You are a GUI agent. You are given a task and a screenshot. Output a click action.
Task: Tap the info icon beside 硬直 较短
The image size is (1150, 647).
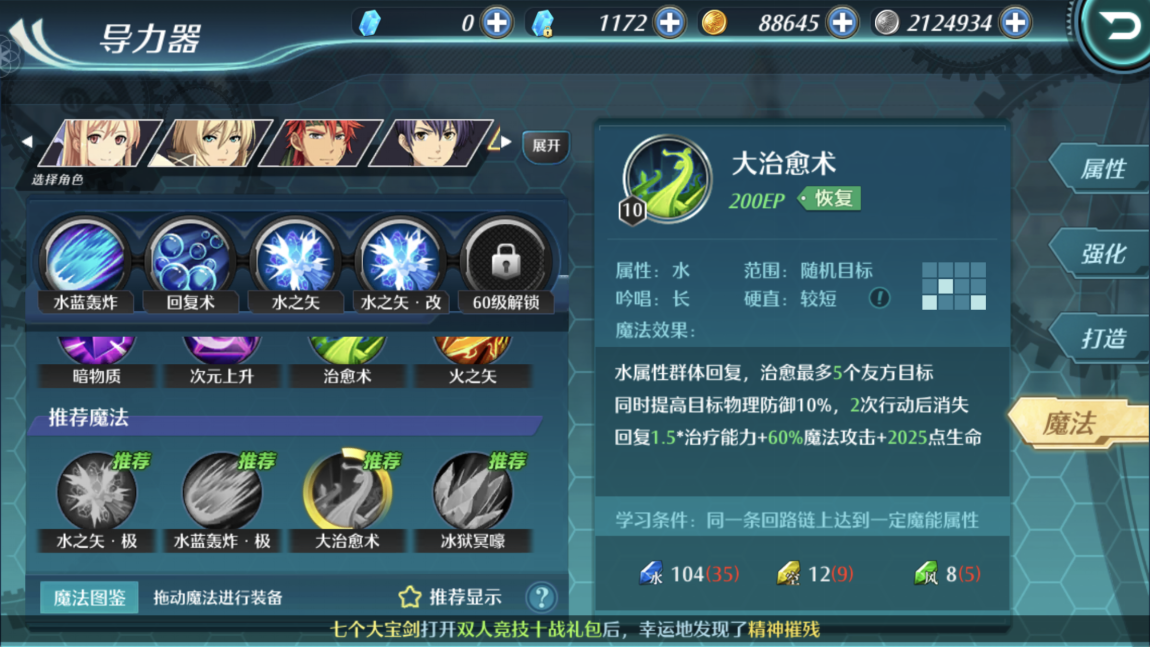[x=879, y=298]
